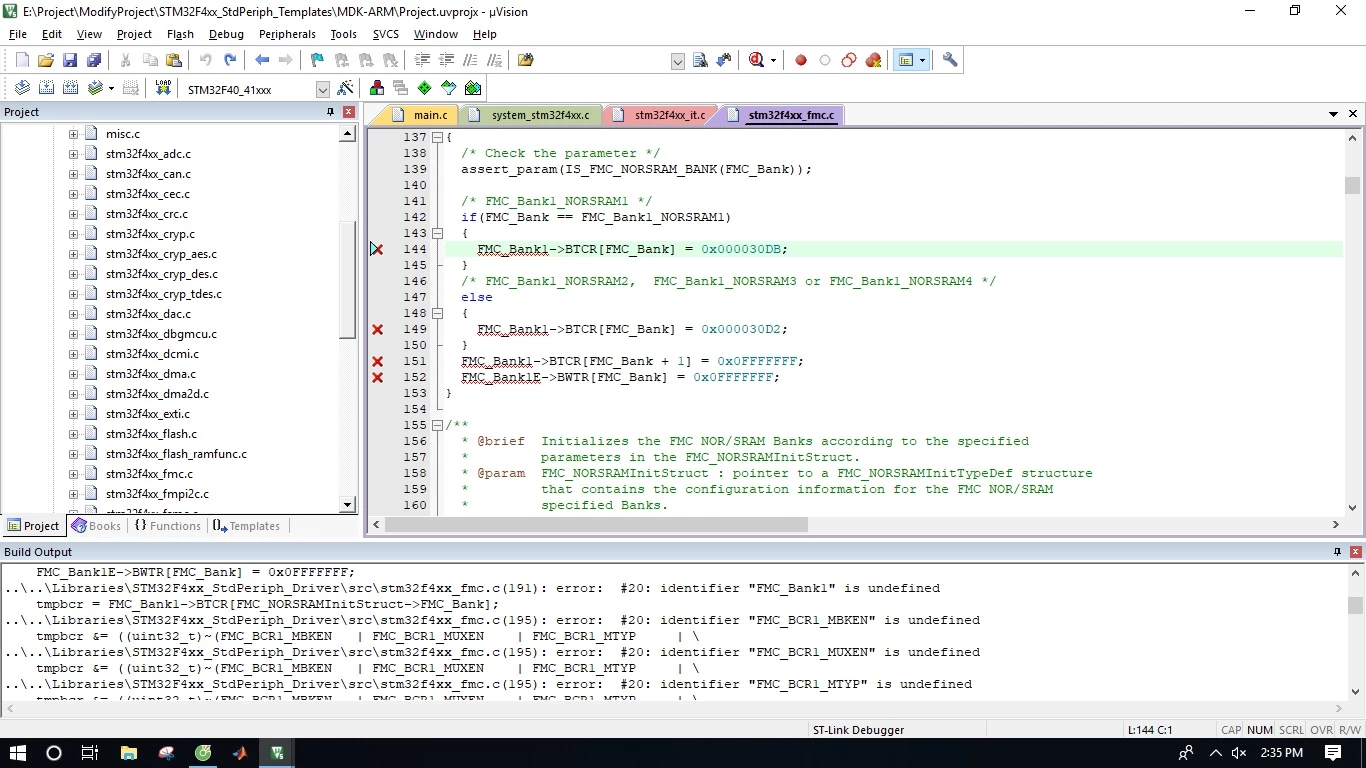Show the Functions panel tab
Image resolution: width=1366 pixels, height=768 pixels.
(168, 526)
